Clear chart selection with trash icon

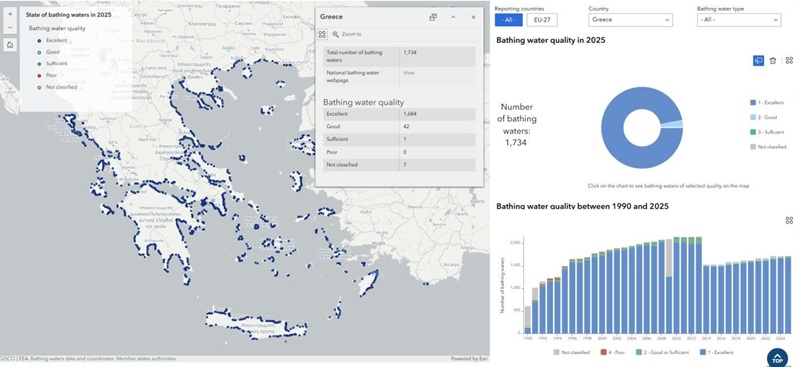click(773, 61)
